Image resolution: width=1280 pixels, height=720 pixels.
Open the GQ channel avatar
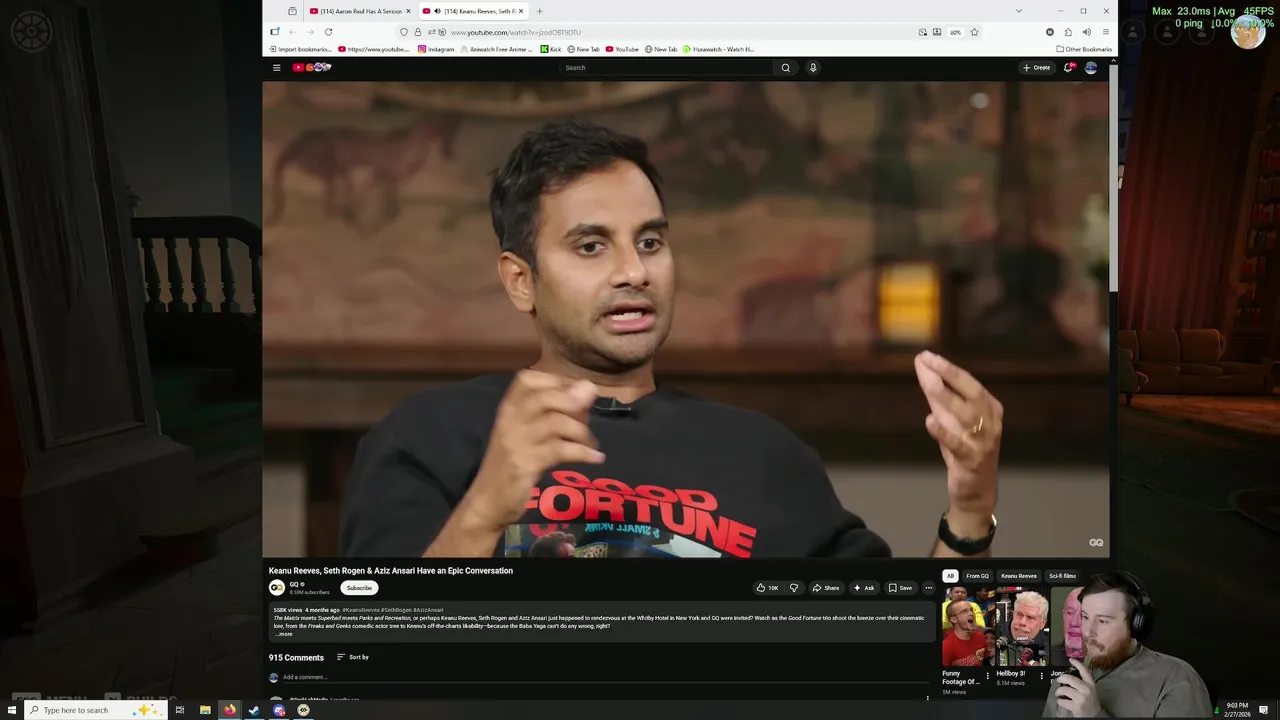tap(276, 588)
